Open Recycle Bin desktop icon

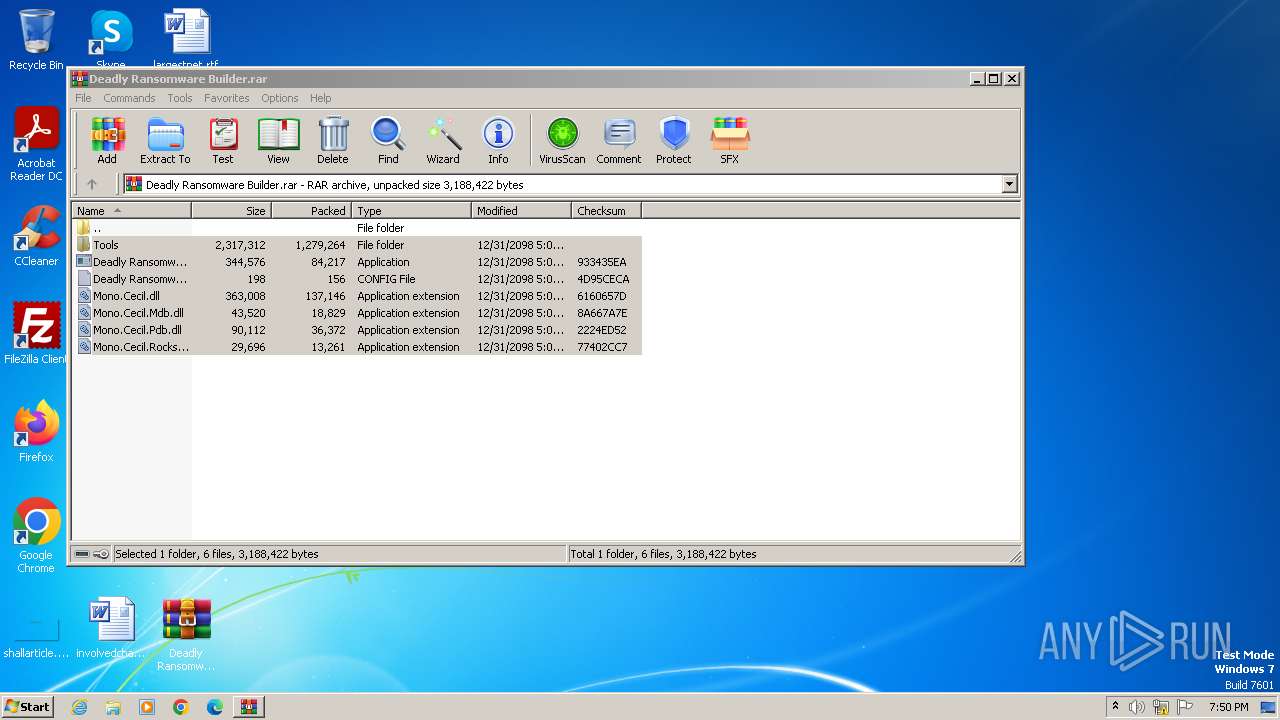tap(36, 40)
